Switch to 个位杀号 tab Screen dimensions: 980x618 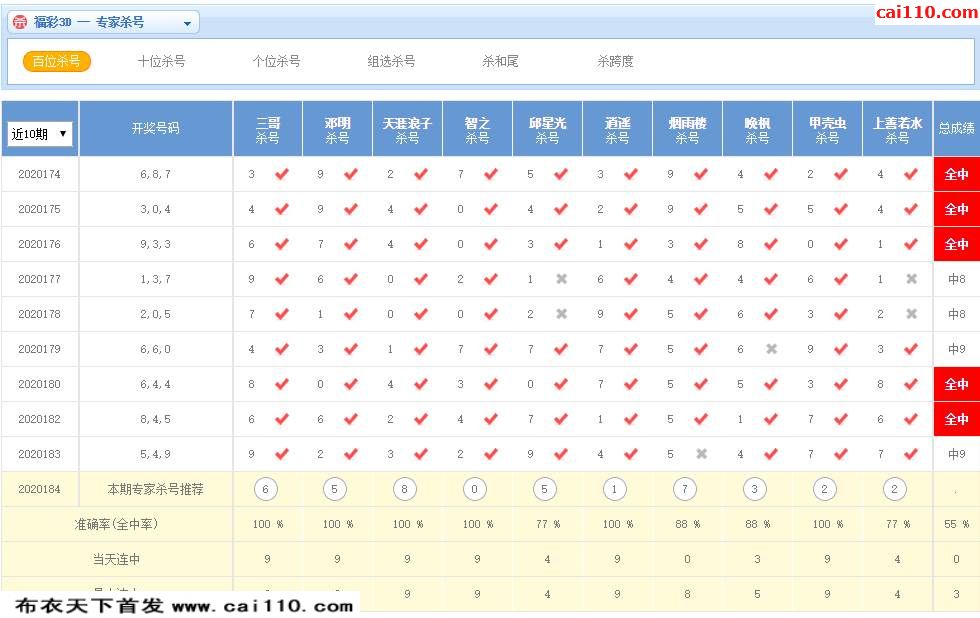coord(276,61)
